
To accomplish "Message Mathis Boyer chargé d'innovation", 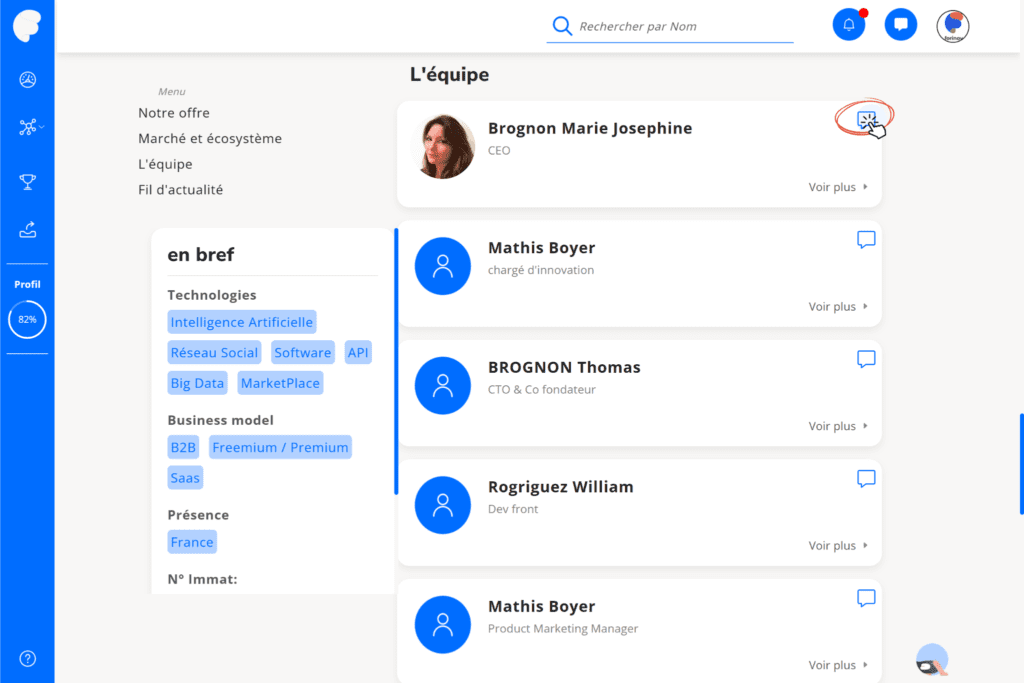I will (866, 240).
